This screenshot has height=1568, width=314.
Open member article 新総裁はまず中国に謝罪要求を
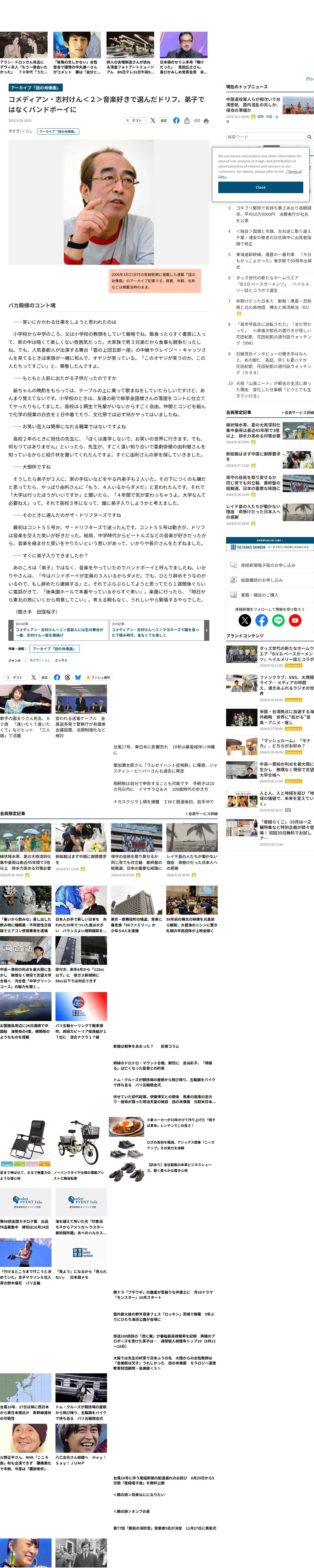pos(253,457)
